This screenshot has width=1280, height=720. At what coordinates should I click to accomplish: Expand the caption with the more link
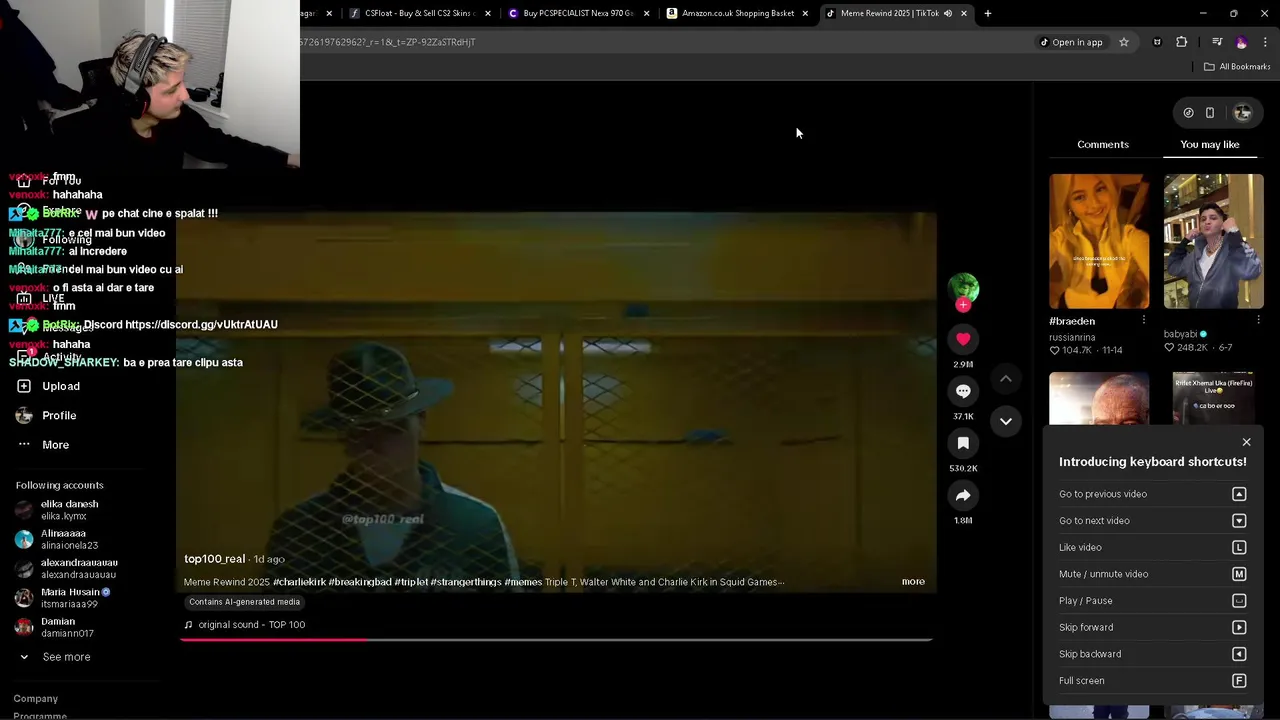click(x=913, y=581)
